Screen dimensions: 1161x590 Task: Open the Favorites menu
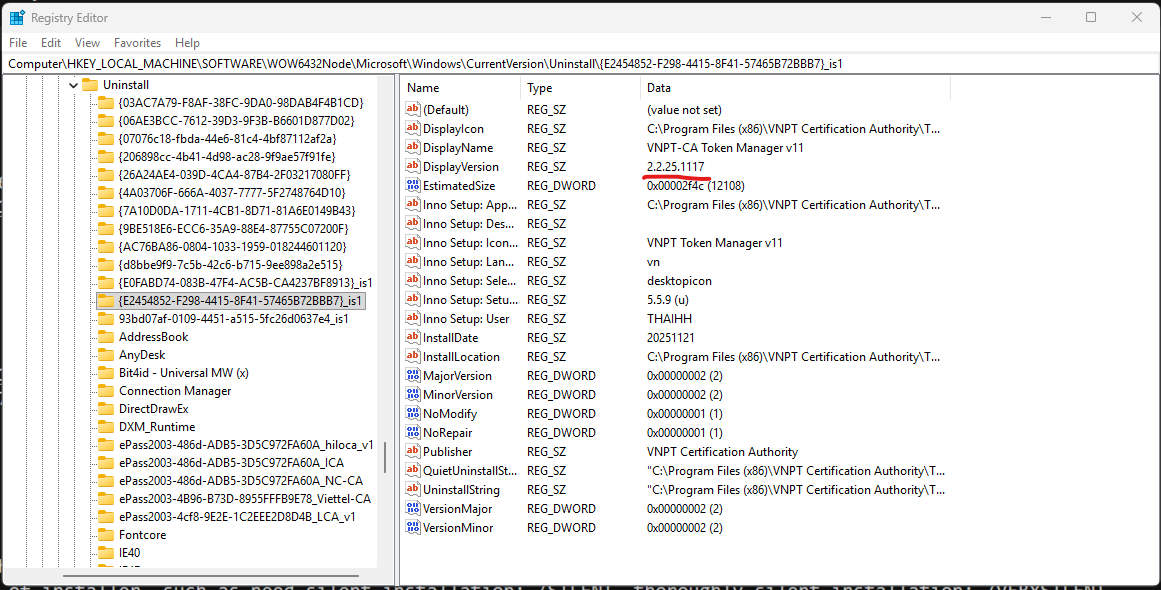point(137,43)
